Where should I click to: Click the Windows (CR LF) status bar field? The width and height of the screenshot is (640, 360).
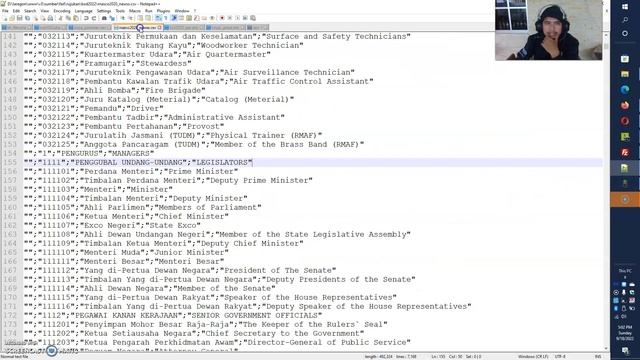[533, 357]
